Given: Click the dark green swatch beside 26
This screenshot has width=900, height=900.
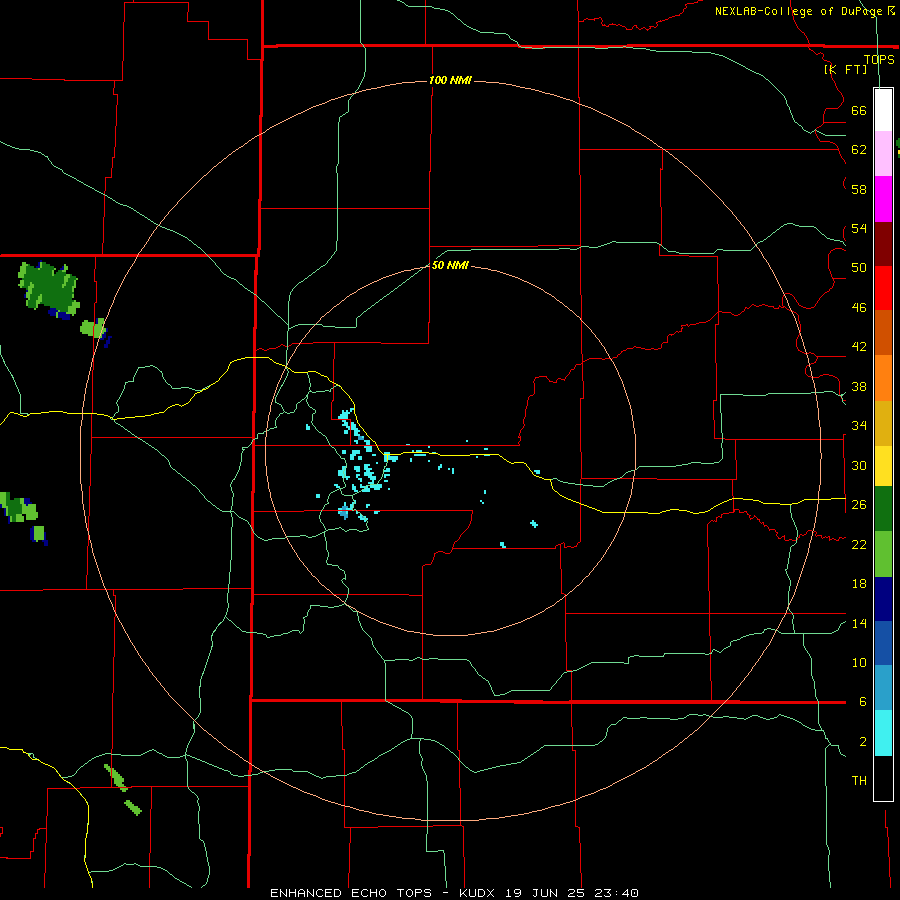Looking at the screenshot, I should pyautogui.click(x=883, y=509).
